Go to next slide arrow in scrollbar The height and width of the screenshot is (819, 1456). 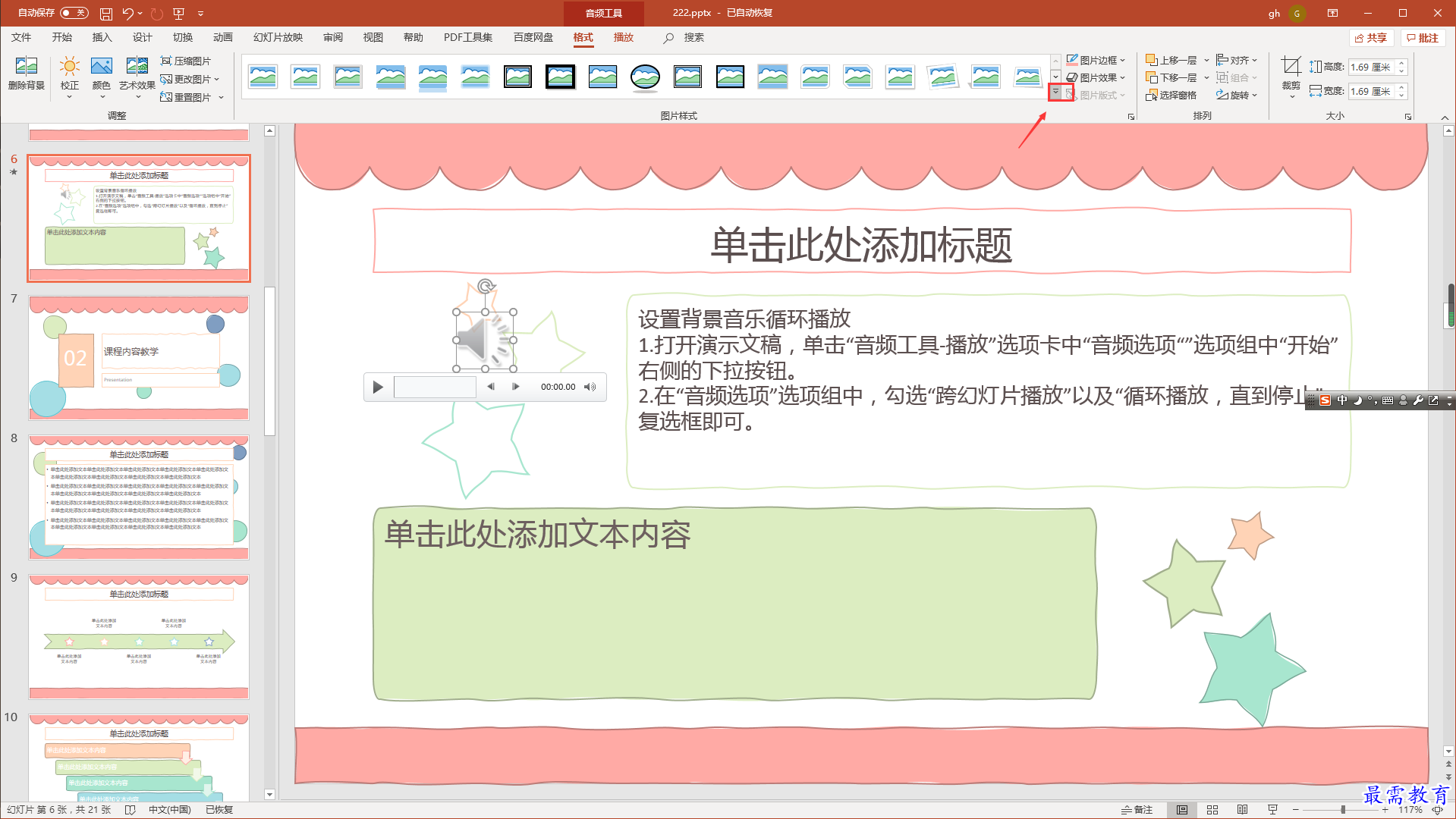(x=1448, y=777)
